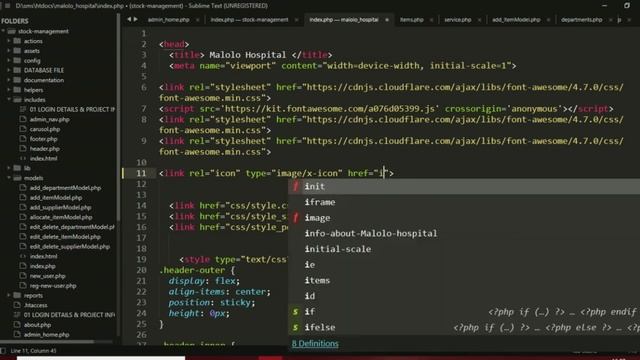The image size is (640, 360).
Task: Open the items.php tab
Action: 411,20
